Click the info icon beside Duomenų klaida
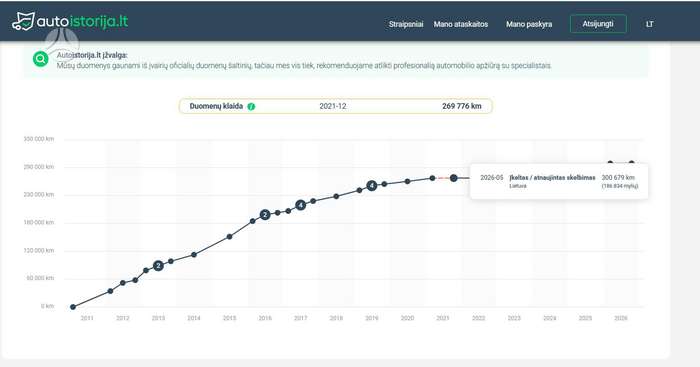This screenshot has height=367, width=700. [x=251, y=107]
